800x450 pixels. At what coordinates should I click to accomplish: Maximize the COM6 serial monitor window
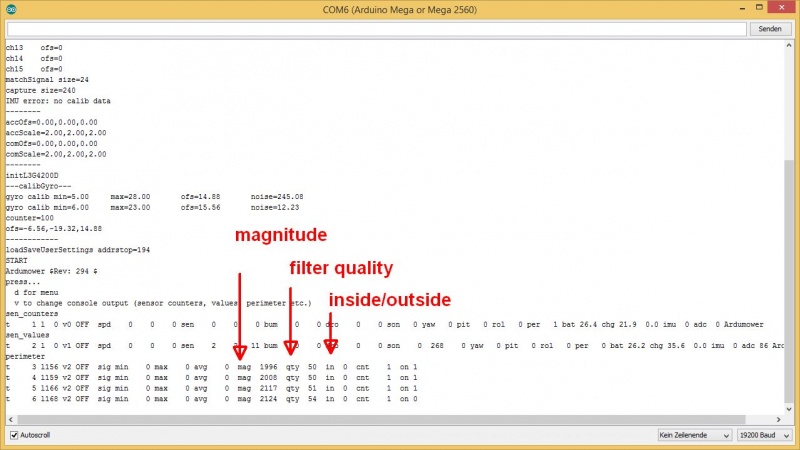tap(759, 8)
